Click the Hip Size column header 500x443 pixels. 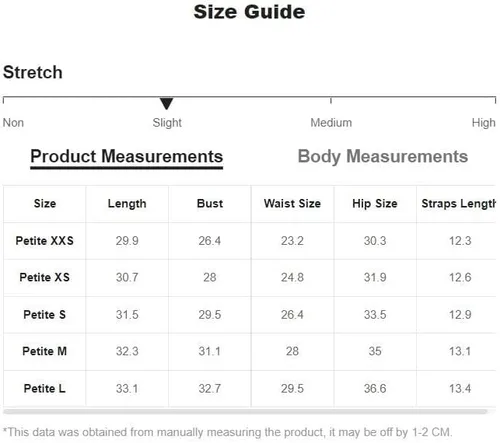pos(375,203)
